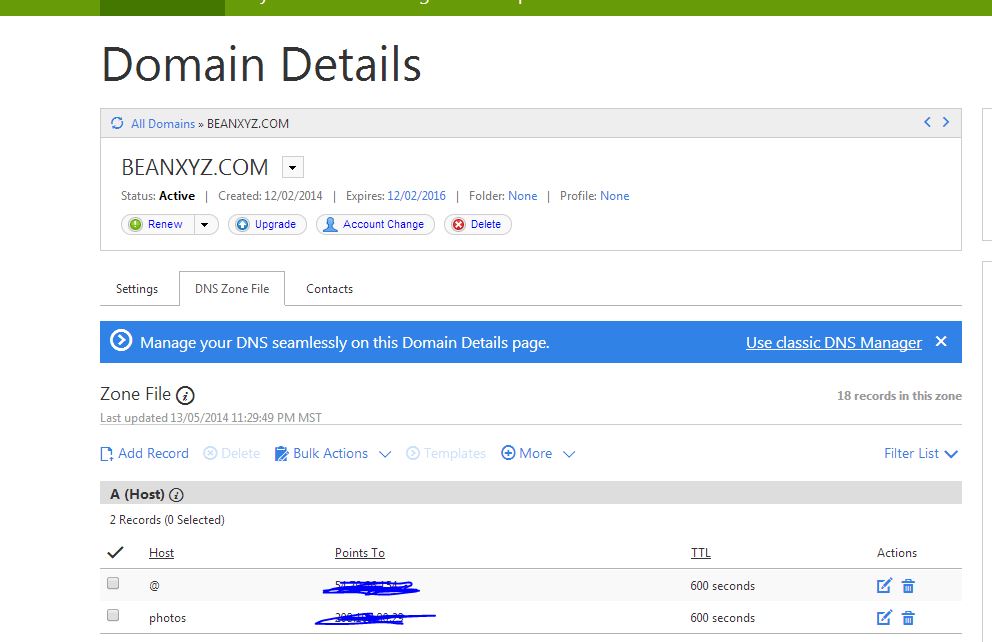The image size is (992, 642).
Task: Switch to the Settings tab
Action: pos(137,288)
